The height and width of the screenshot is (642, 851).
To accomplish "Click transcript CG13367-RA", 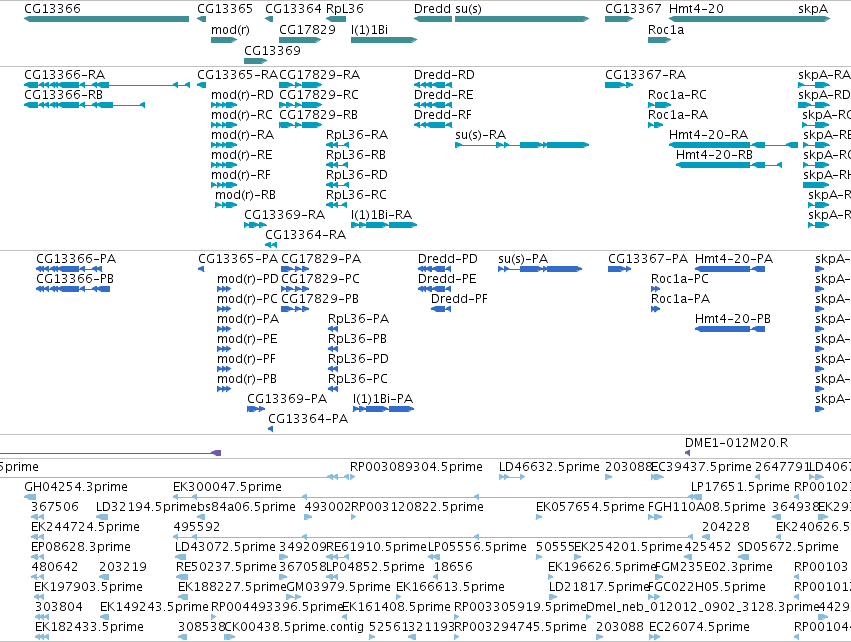I will (619, 85).
